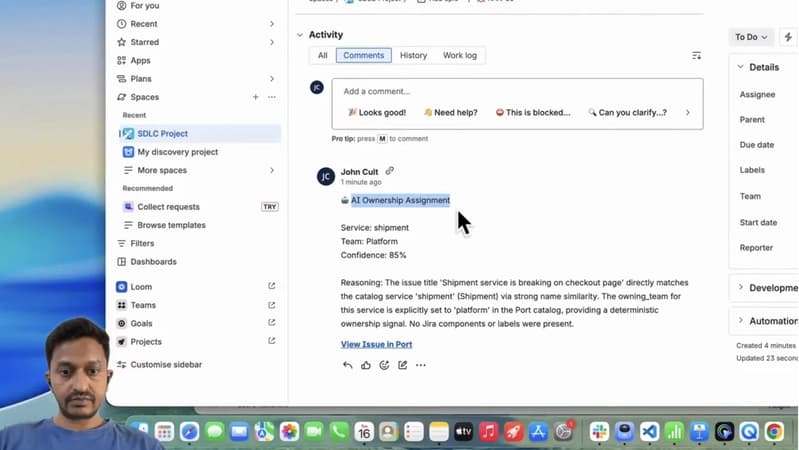
Task: Open Teams external link icon
Action: [272, 305]
